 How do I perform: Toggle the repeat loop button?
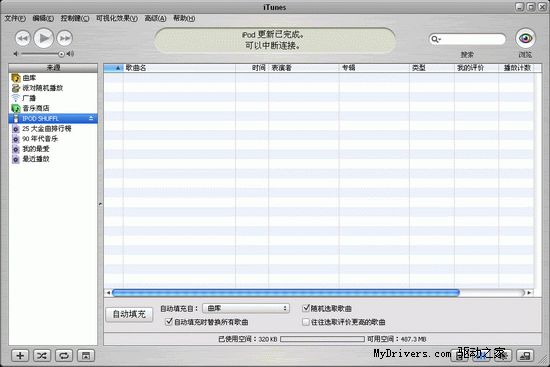pos(63,355)
